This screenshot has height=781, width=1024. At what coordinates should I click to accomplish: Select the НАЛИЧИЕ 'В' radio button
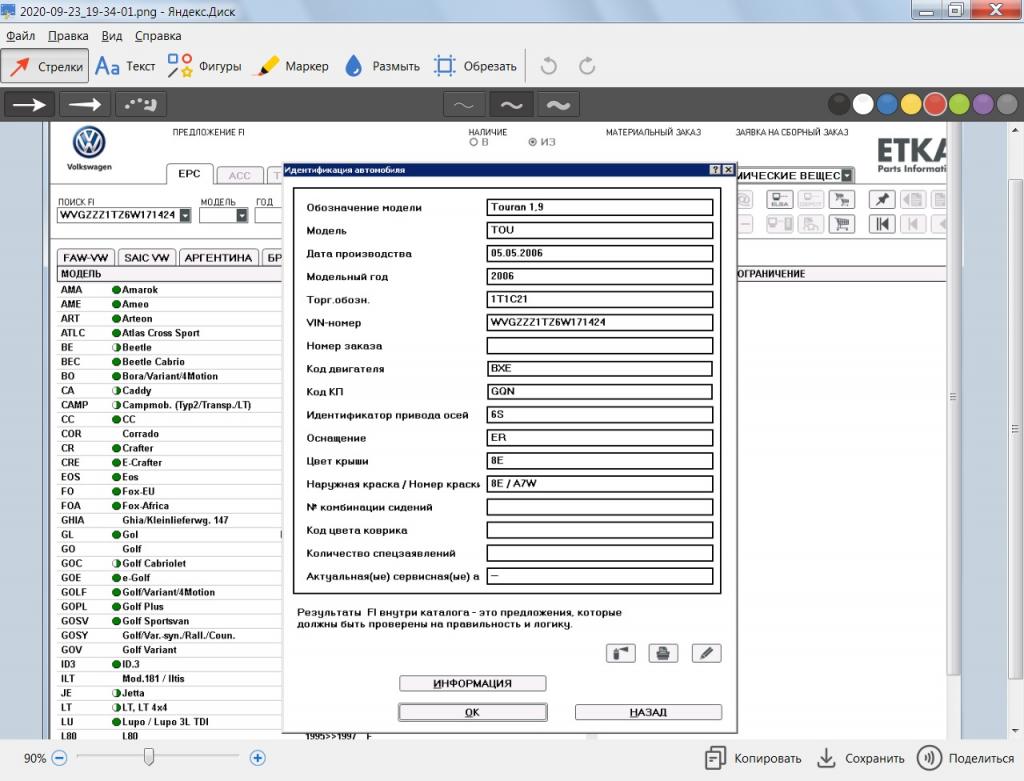click(x=473, y=142)
